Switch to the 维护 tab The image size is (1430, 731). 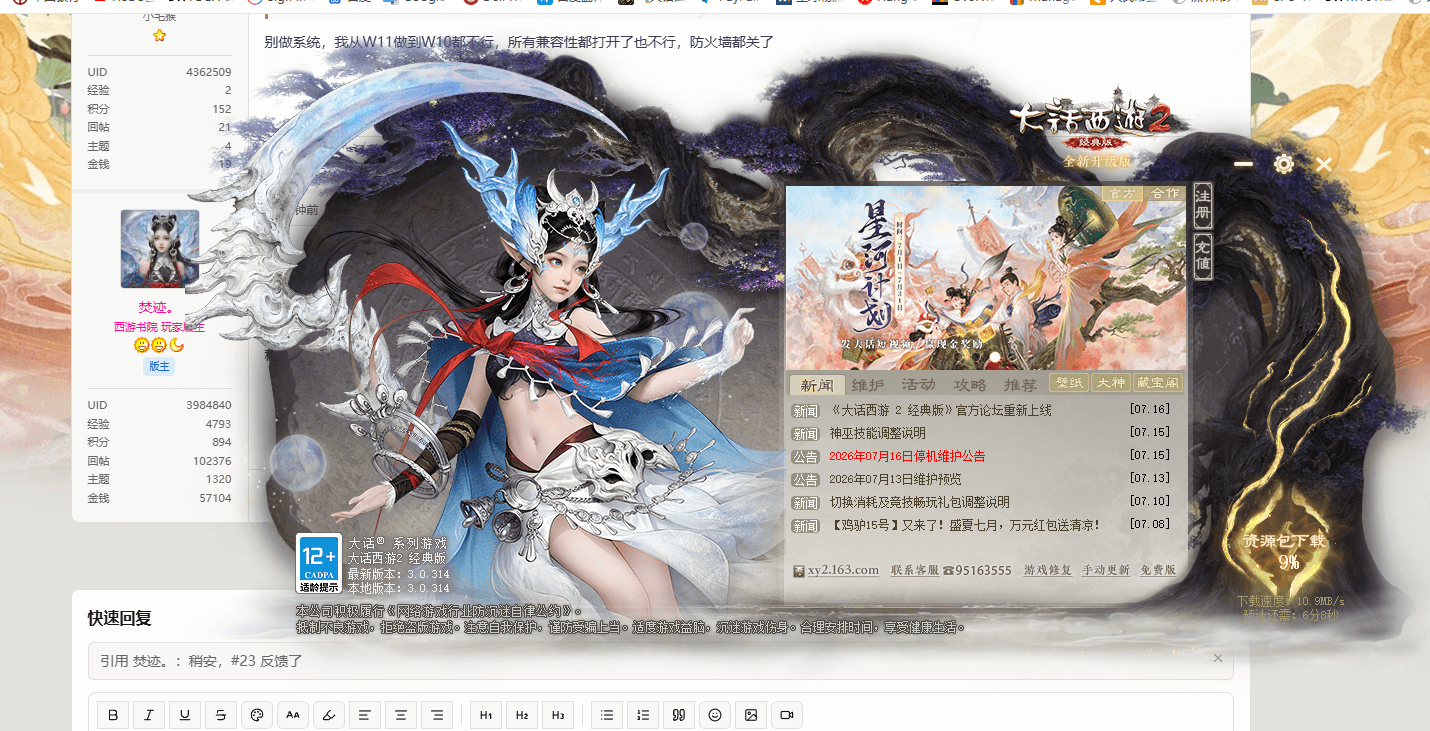pos(868,385)
